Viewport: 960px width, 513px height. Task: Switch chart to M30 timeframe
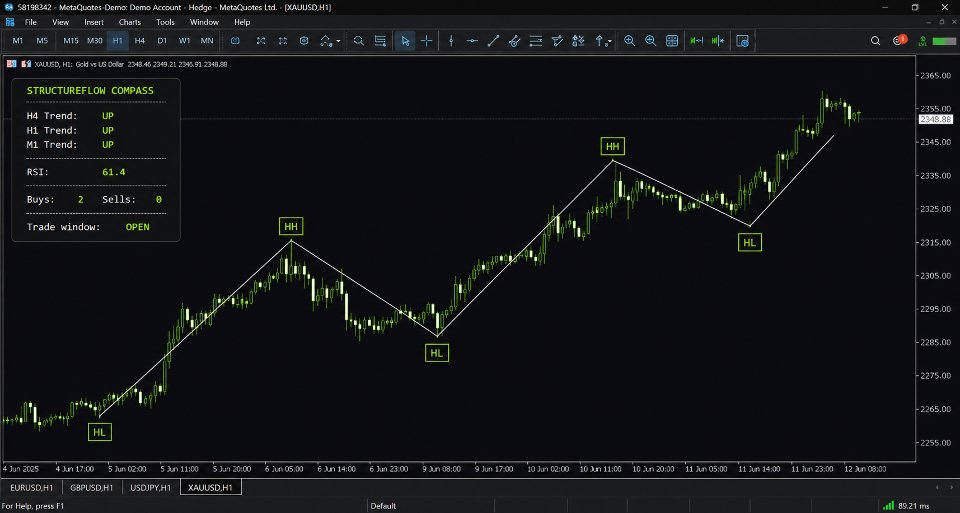click(x=95, y=41)
